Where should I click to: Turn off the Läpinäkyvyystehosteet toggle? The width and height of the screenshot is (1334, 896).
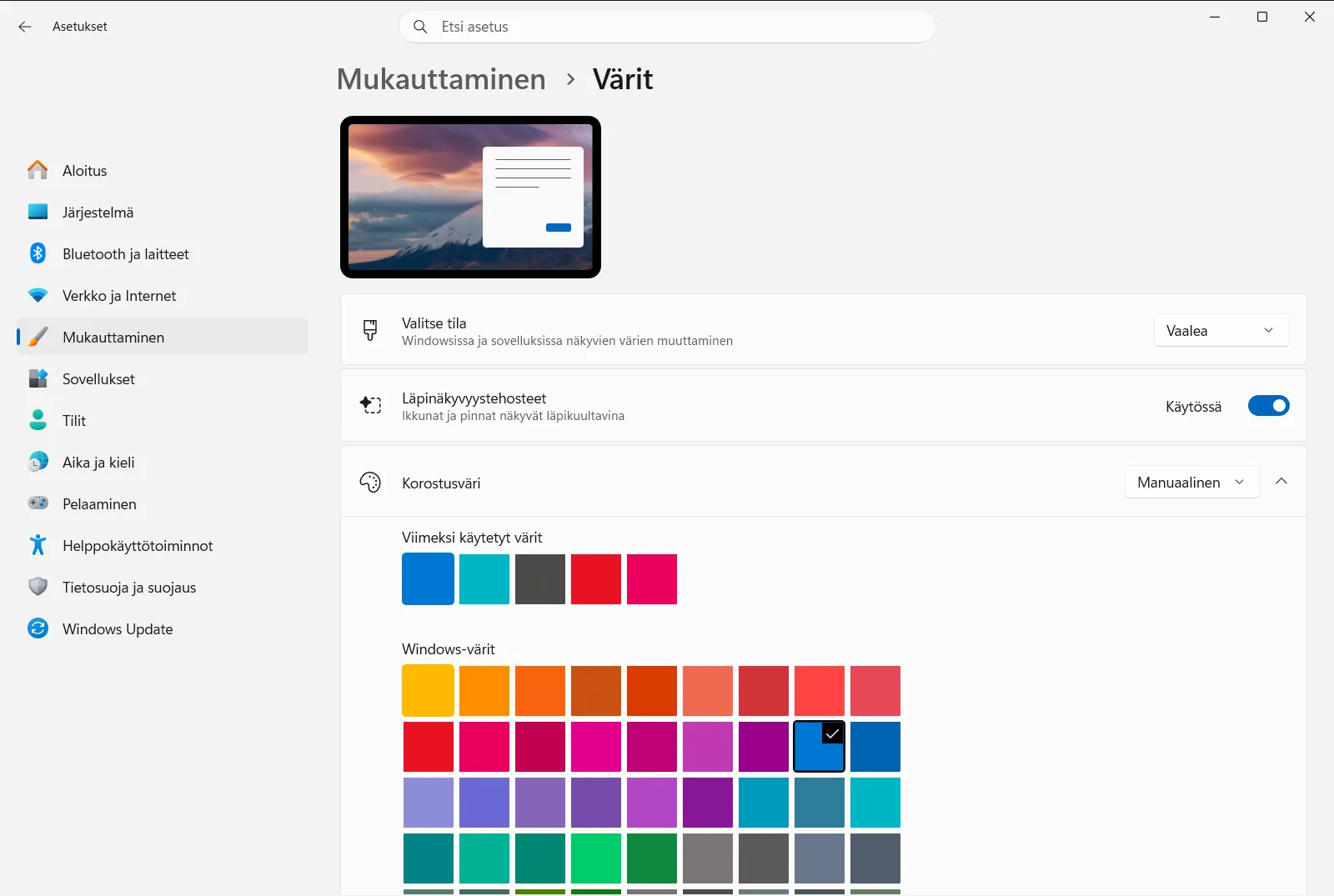(x=1268, y=406)
